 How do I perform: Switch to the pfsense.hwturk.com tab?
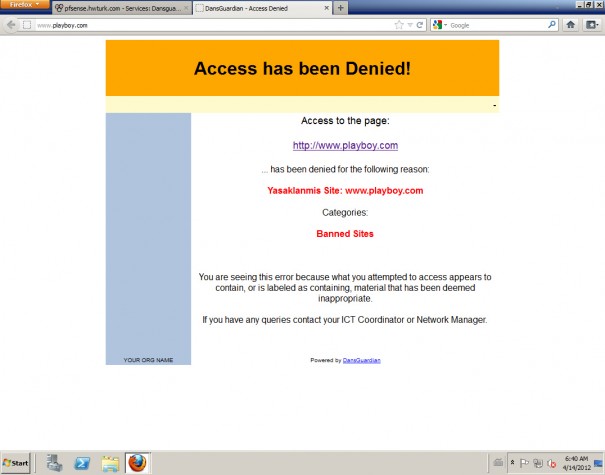(122, 8)
